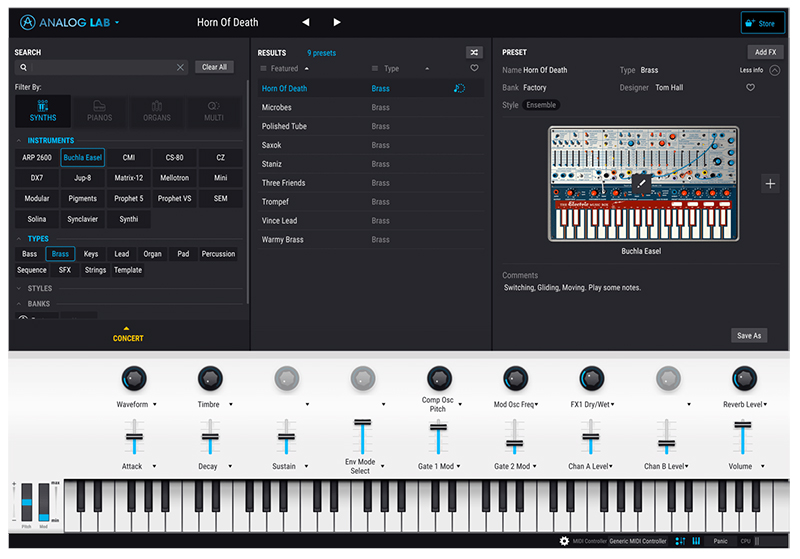Click the Clear All button

(x=214, y=67)
